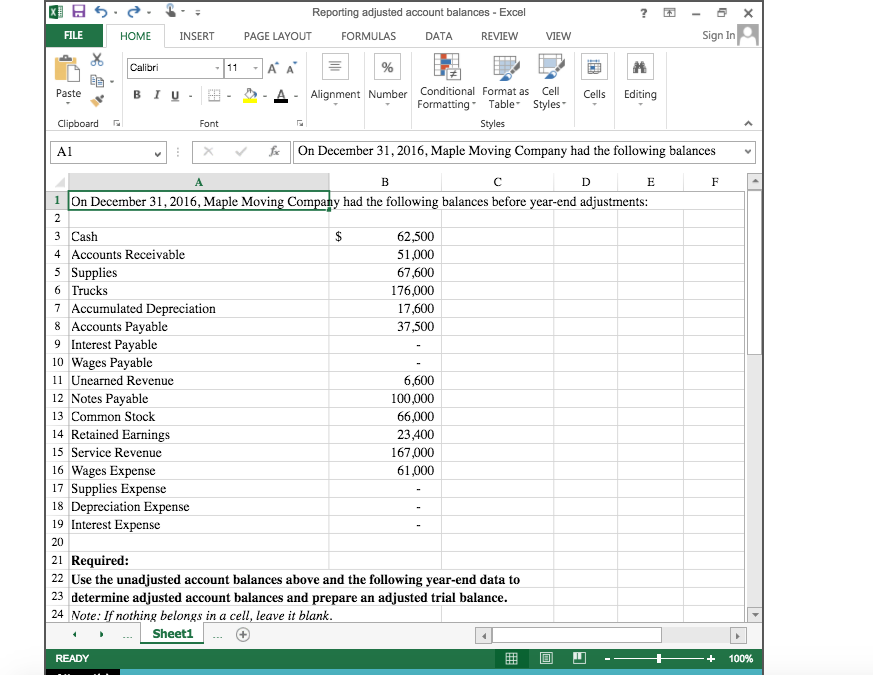Click the Save icon in Quick Access Toolbar
Screen dimensions: 873x675
pos(81,10)
